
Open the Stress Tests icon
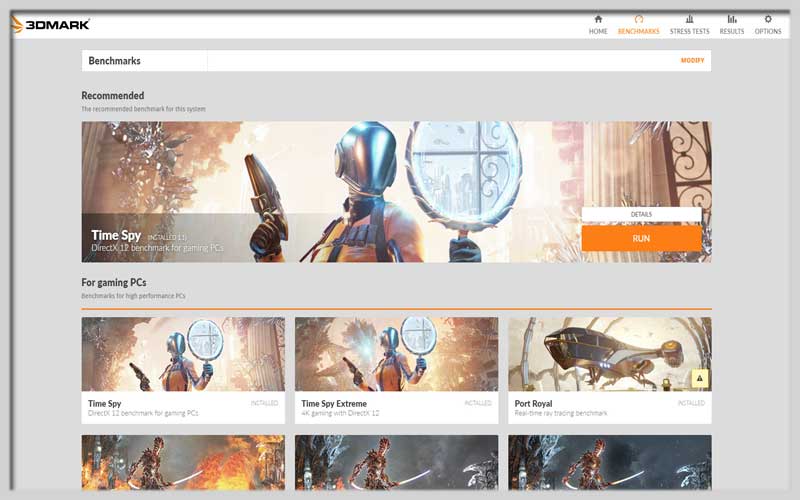pyautogui.click(x=689, y=19)
